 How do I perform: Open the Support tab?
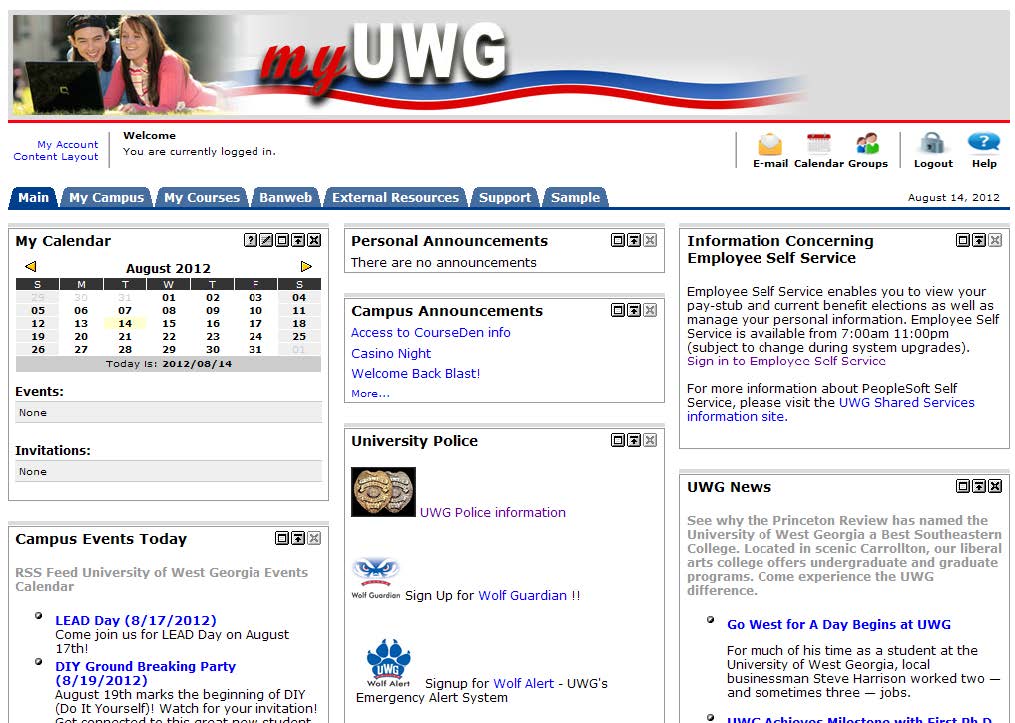pos(505,197)
